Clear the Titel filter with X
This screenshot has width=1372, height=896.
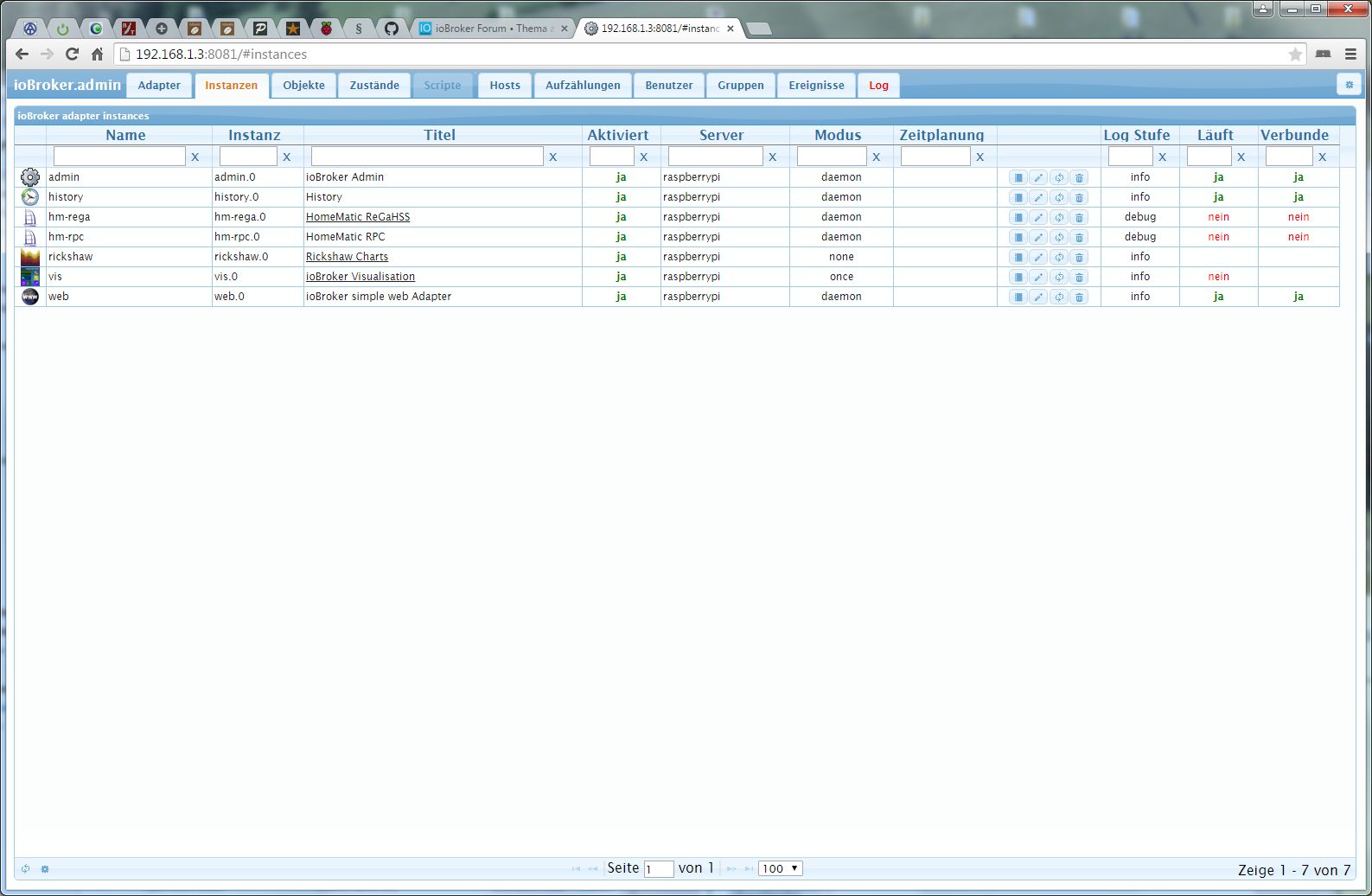point(553,157)
